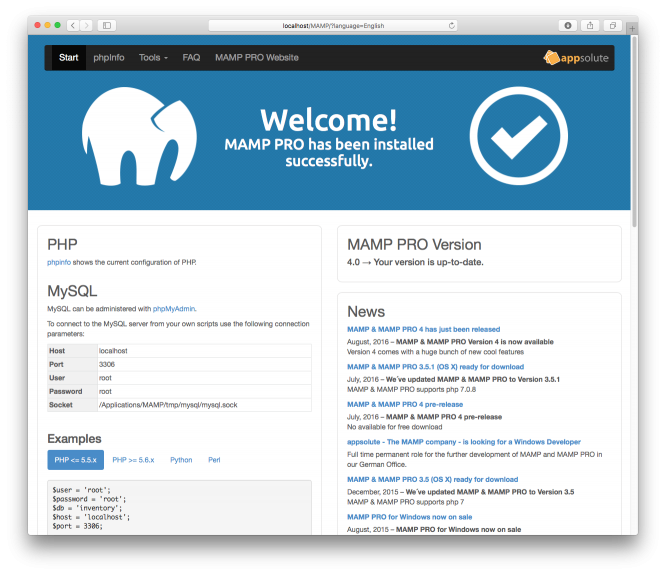Viewport: 666px width, 575px height.
Task: Read news: MAMP PRO 4 has just been released
Action: pyautogui.click(x=423, y=330)
